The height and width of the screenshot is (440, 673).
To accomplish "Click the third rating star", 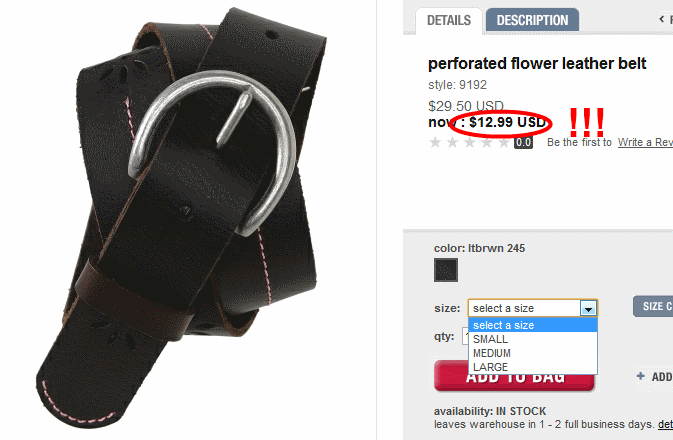I will coord(470,142).
